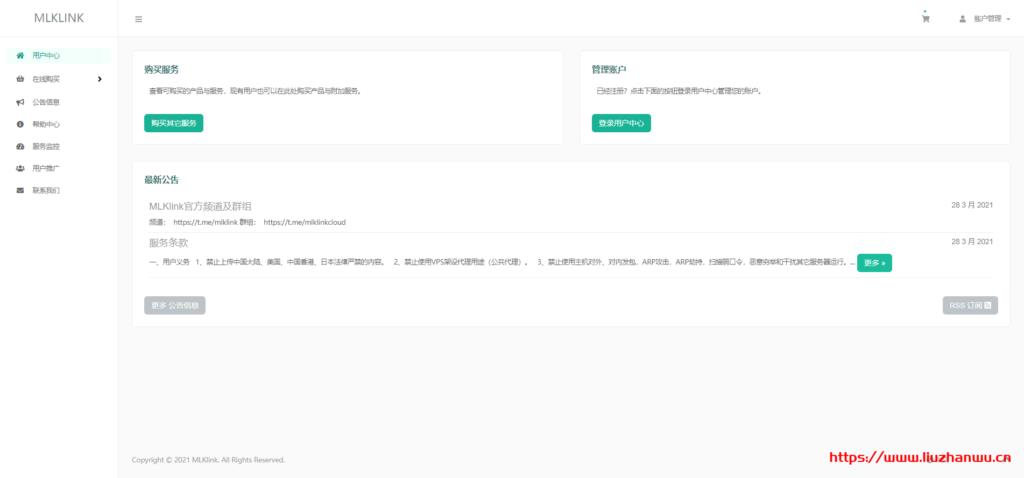Open the 更多 公告信息 button

(174, 305)
